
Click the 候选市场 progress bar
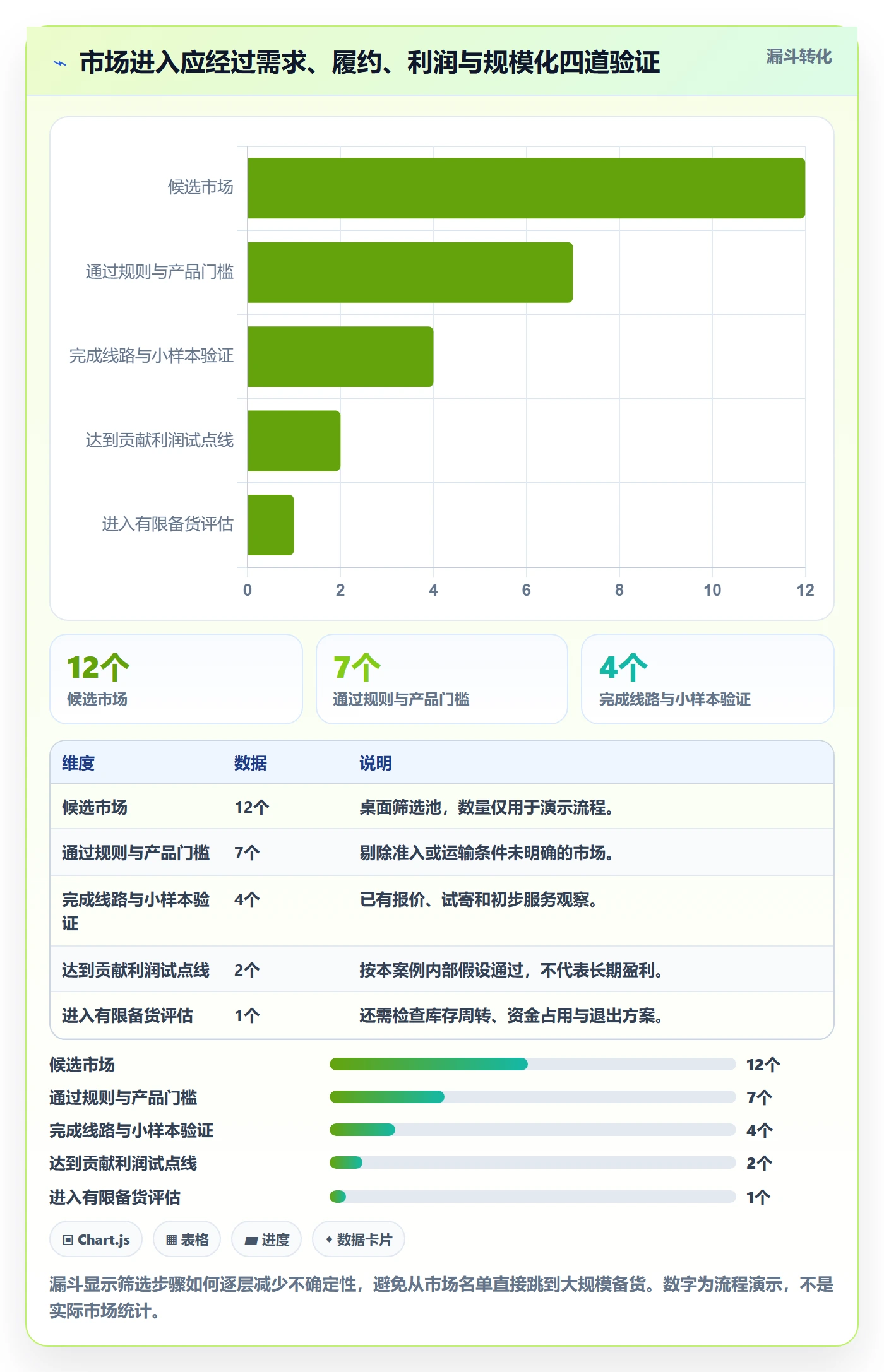[532, 1064]
